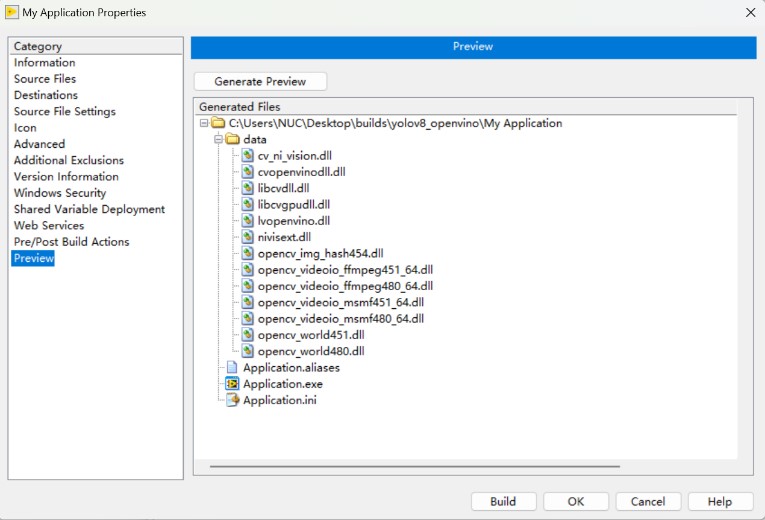Image resolution: width=765 pixels, height=520 pixels.
Task: Click the Application.ini file icon
Action: [232, 400]
